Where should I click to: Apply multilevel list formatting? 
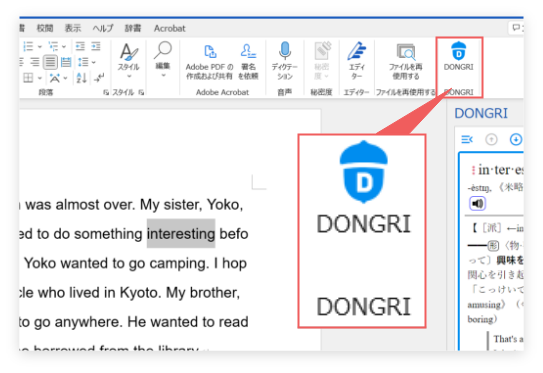click(53, 46)
